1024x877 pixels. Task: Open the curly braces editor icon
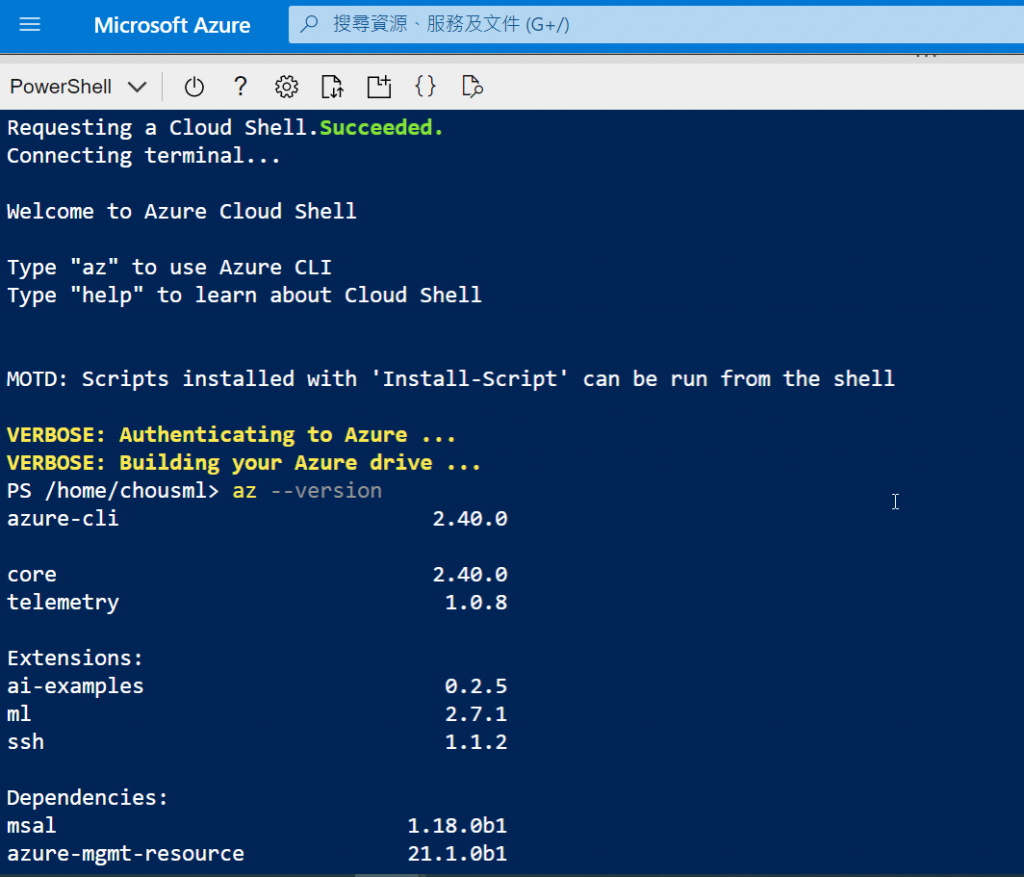point(425,86)
